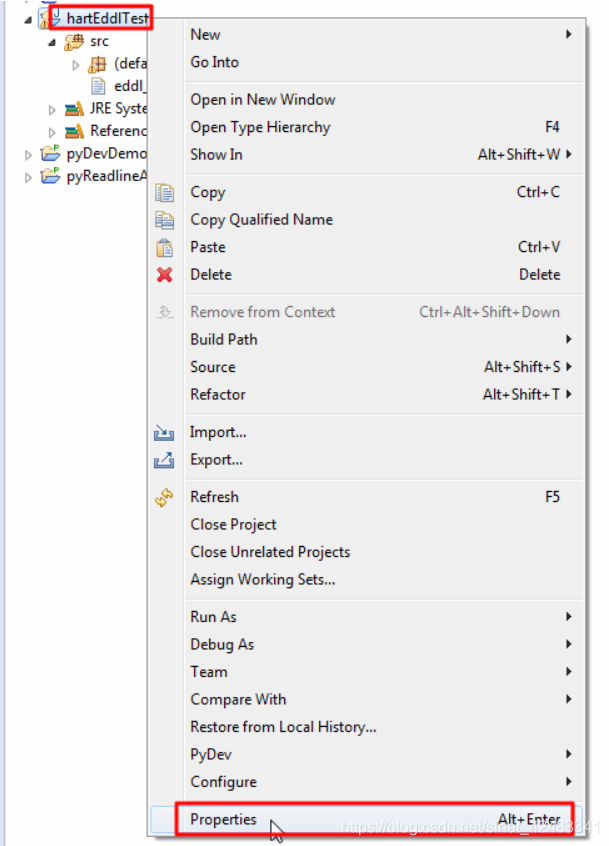Screen dimensions: 609x846
Task: Expand the pyReadline project
Action: tap(28, 178)
